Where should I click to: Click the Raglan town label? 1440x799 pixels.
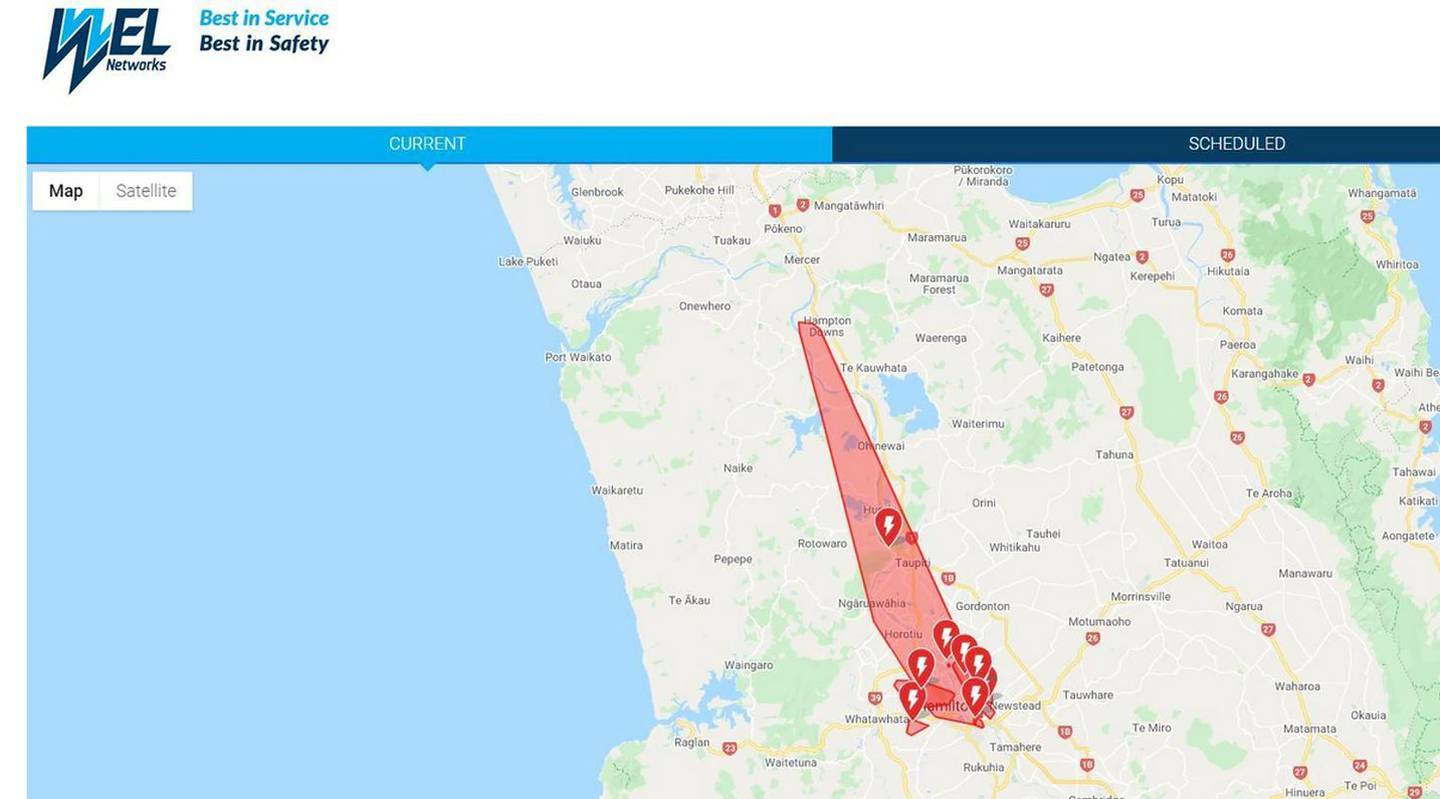tap(692, 742)
